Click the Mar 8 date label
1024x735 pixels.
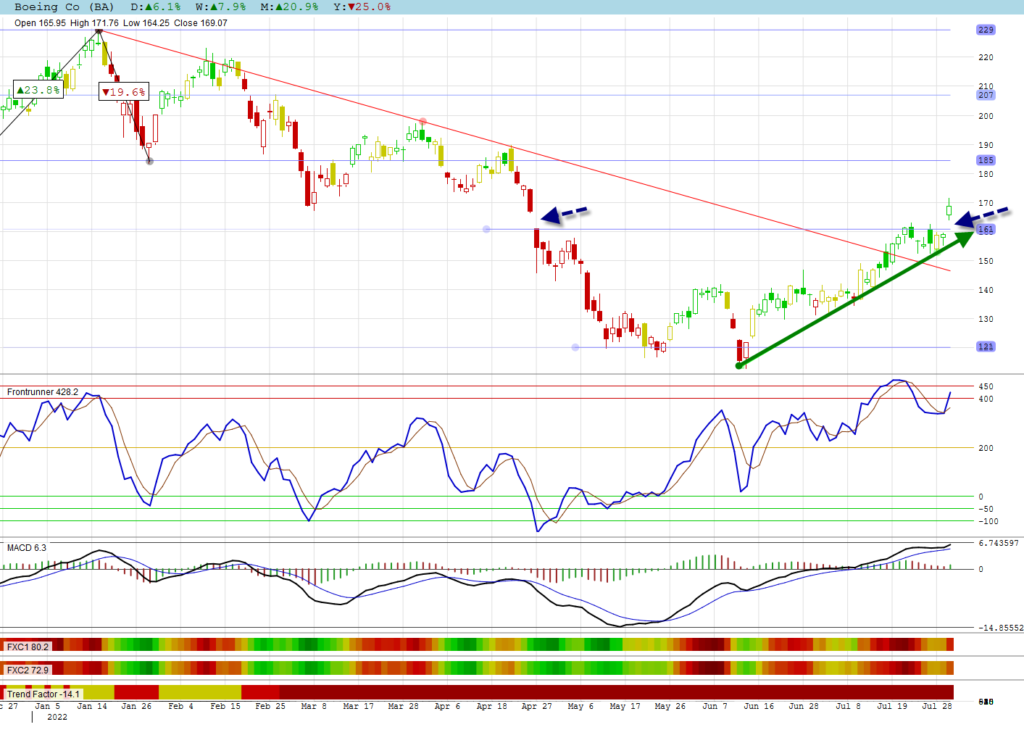coord(313,706)
